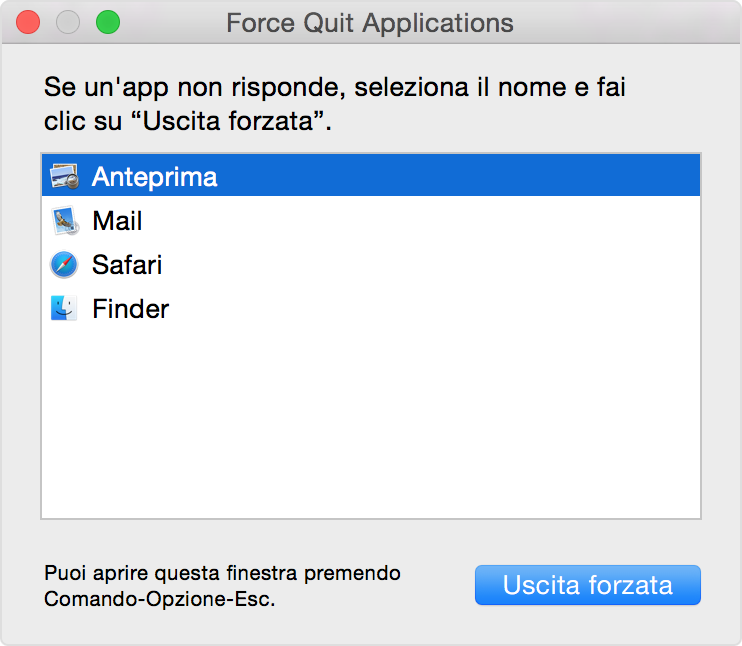This screenshot has width=742, height=646.
Task: Select the Safari name in the list
Action: point(127,265)
